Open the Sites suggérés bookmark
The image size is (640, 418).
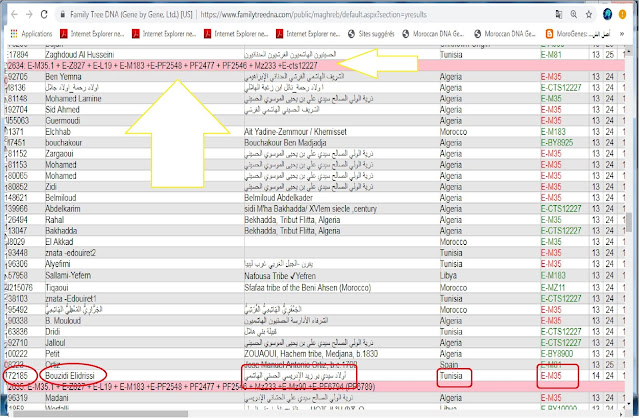tap(371, 34)
